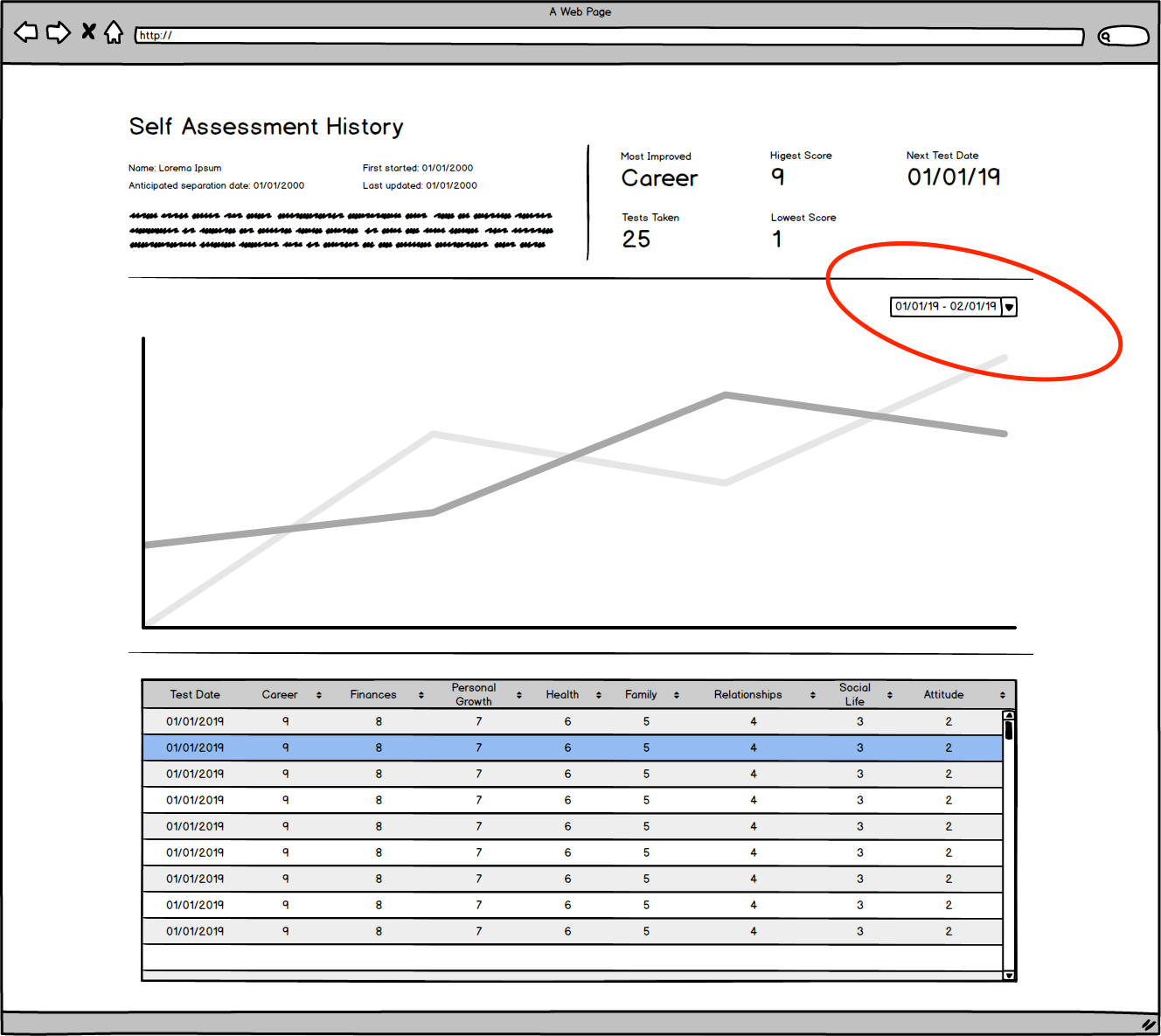The width and height of the screenshot is (1161, 1036).
Task: Click the table scrollbar down arrow
Action: (x=1009, y=975)
